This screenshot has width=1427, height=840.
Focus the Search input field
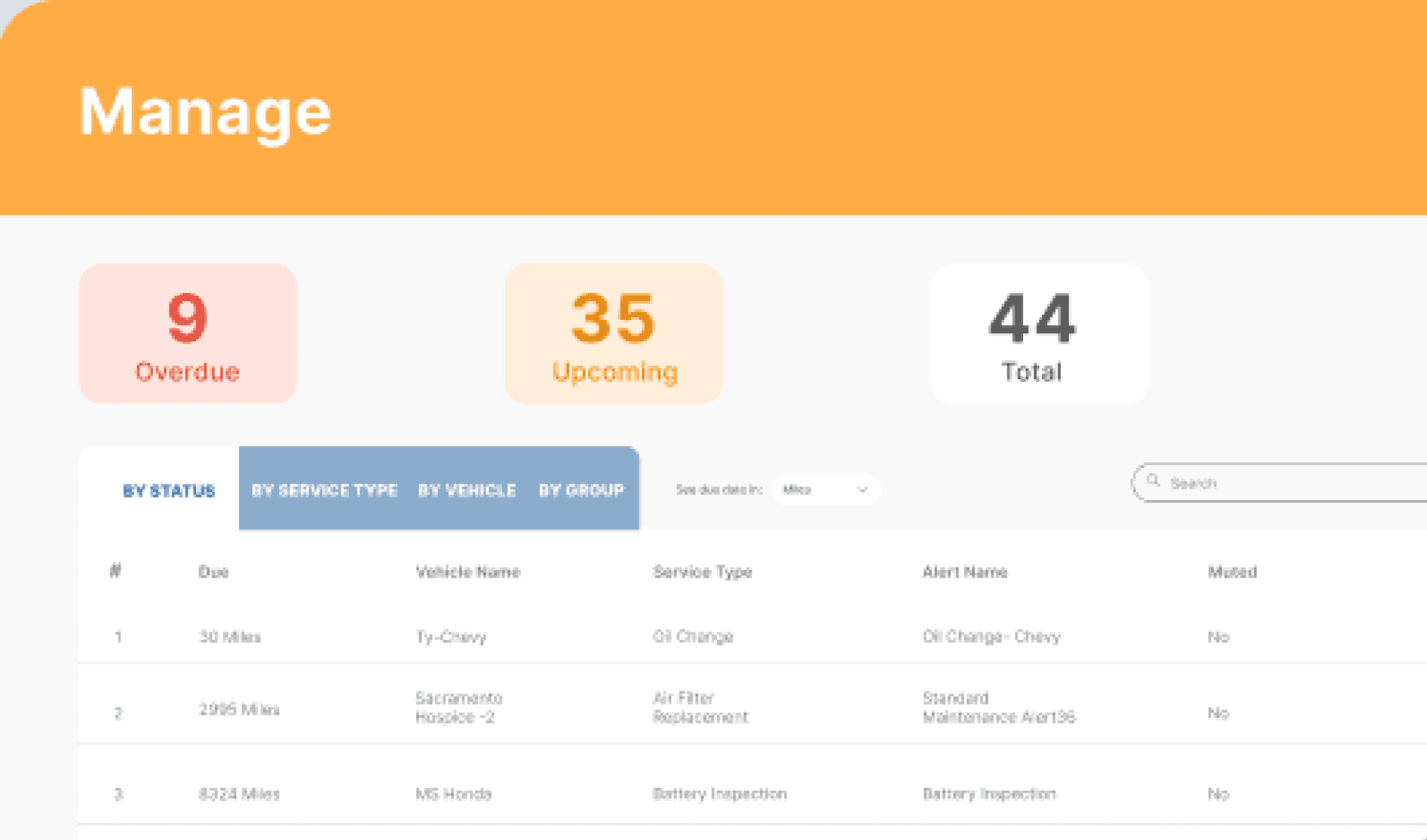click(1280, 483)
